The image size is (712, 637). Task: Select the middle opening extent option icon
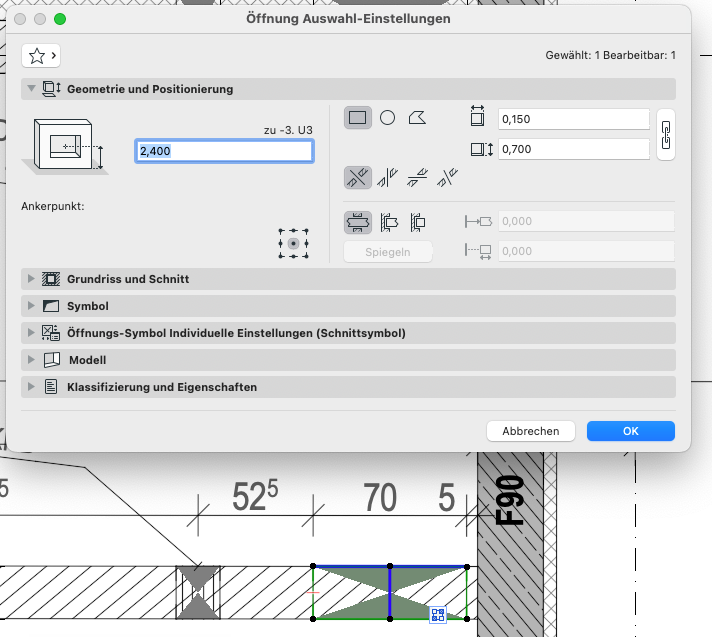click(x=388, y=222)
